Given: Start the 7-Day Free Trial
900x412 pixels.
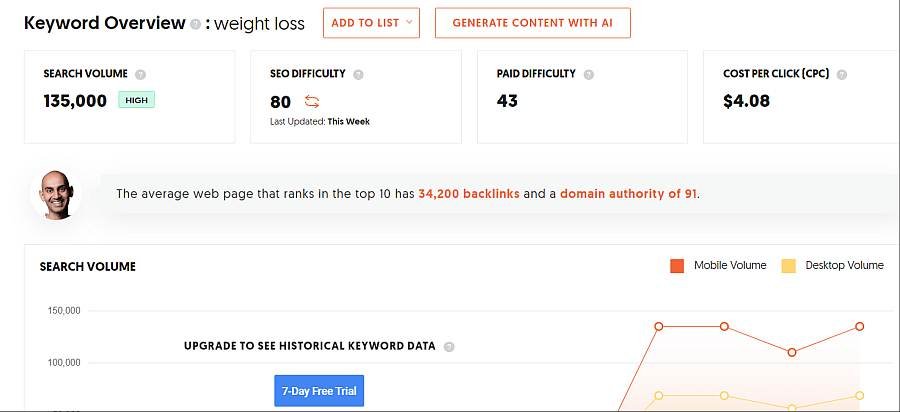Looking at the screenshot, I should point(319,391).
